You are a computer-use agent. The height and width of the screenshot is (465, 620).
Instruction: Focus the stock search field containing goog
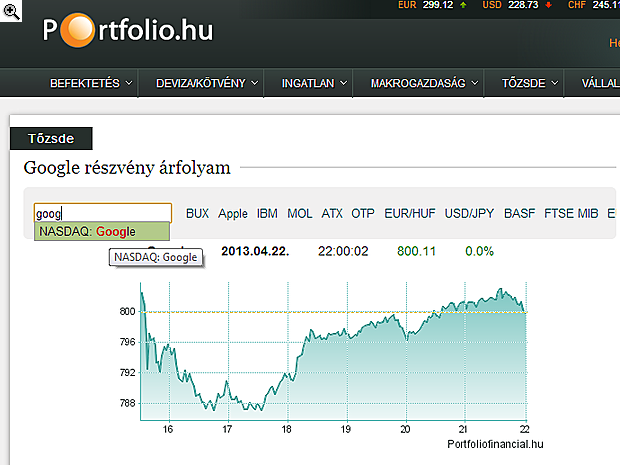pos(103,214)
